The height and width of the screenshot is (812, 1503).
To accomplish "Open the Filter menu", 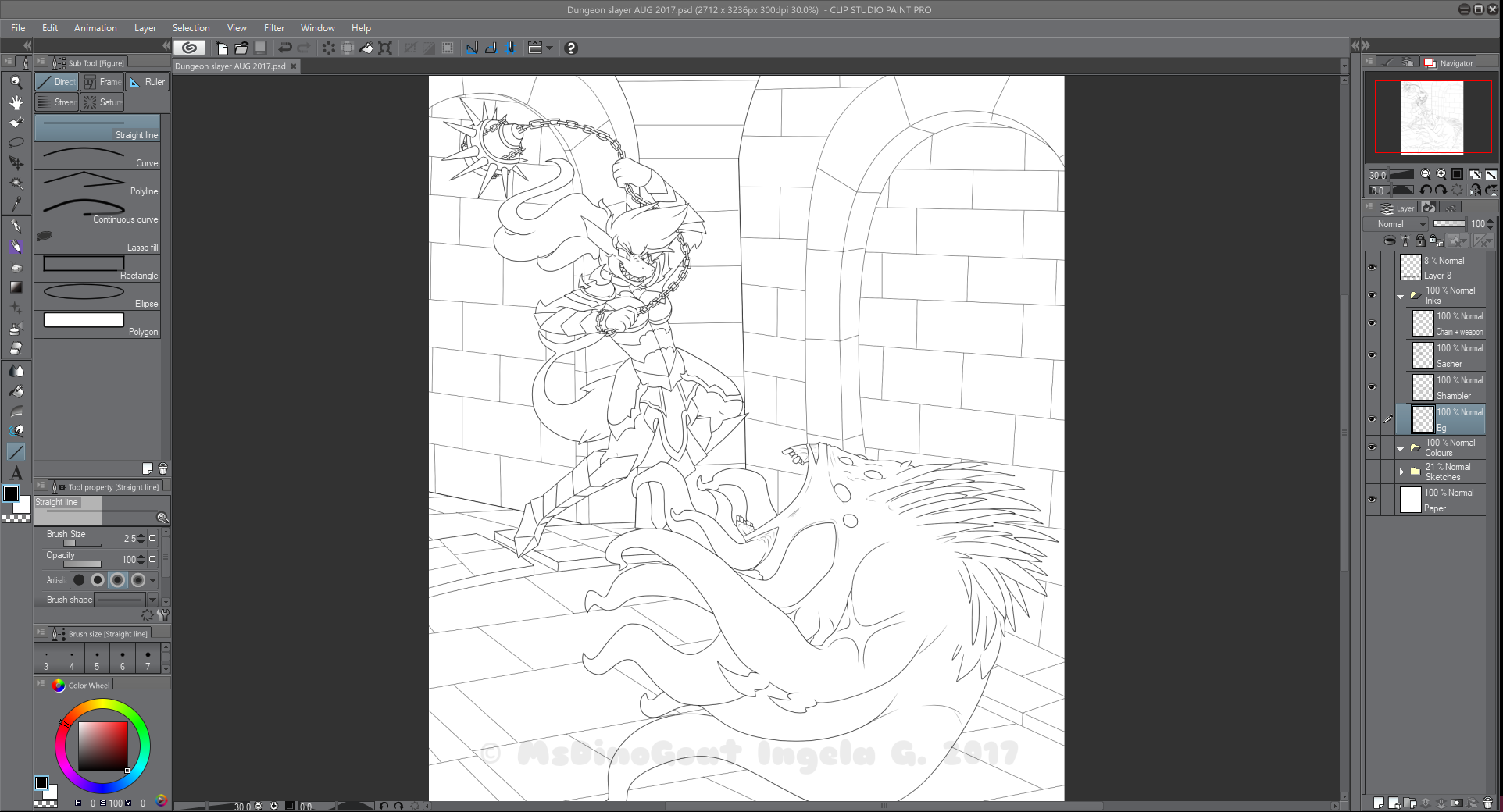I will 273,28.
